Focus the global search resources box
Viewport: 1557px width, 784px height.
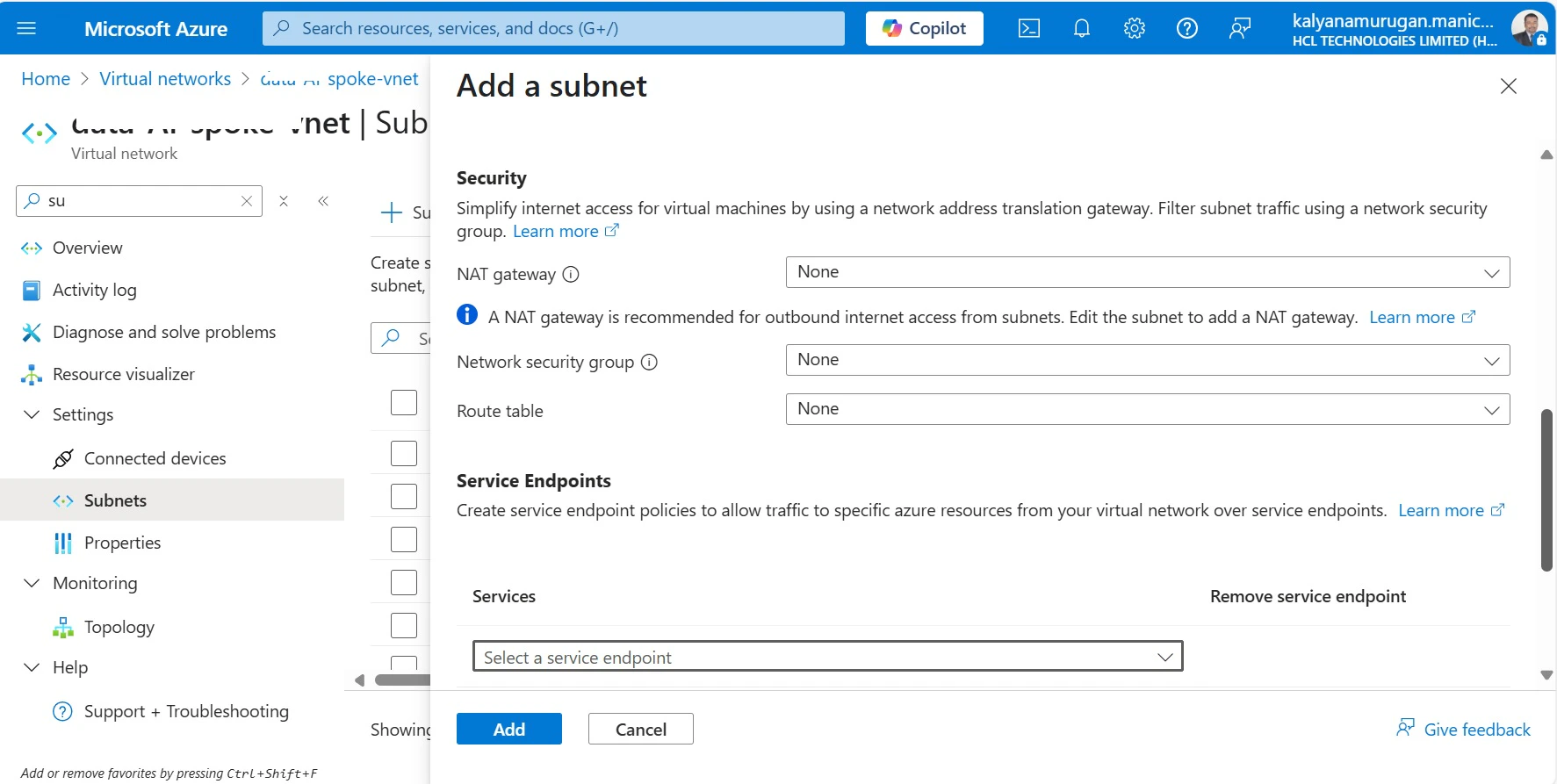click(x=553, y=28)
